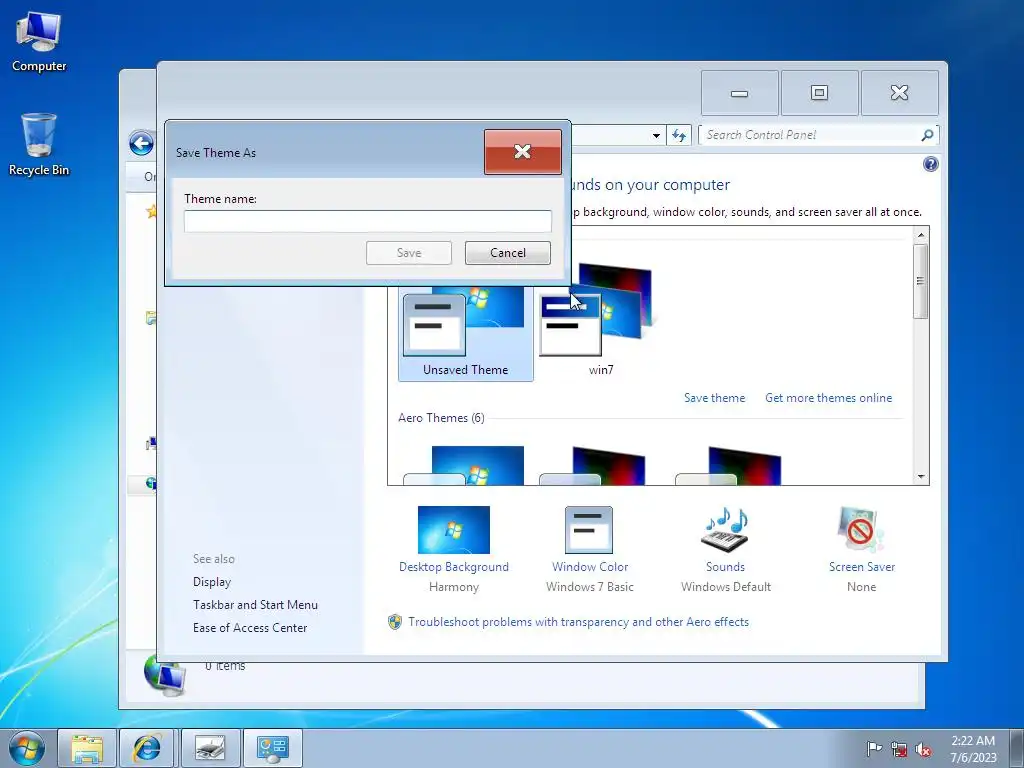Open the Control Panel taskbar icon
The image size is (1024, 768).
[272, 748]
